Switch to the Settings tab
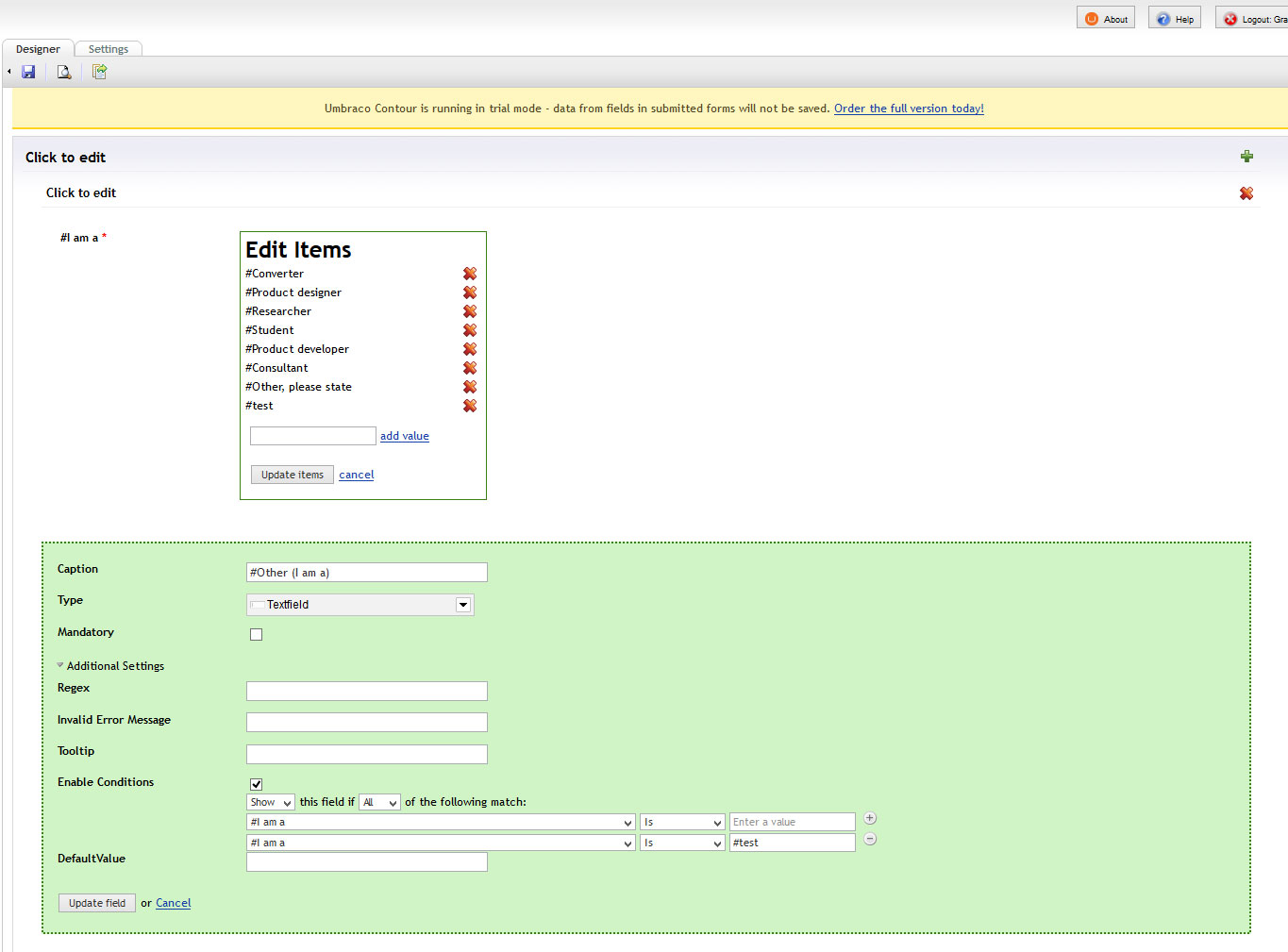1288x952 pixels. (x=109, y=49)
